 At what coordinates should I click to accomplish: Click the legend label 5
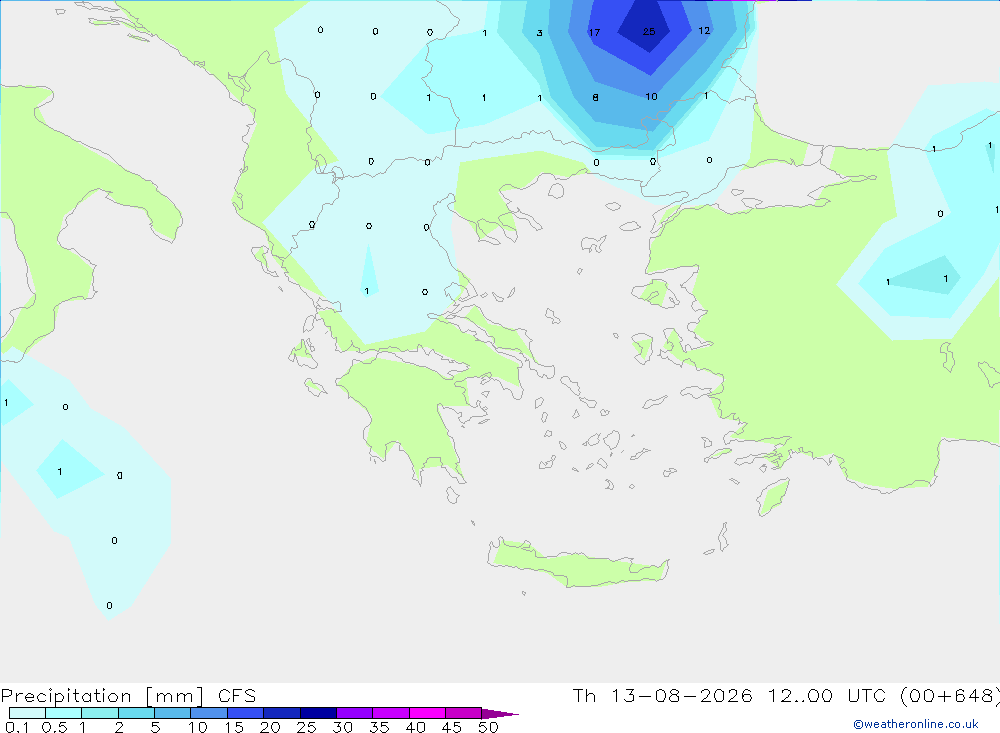(155, 727)
